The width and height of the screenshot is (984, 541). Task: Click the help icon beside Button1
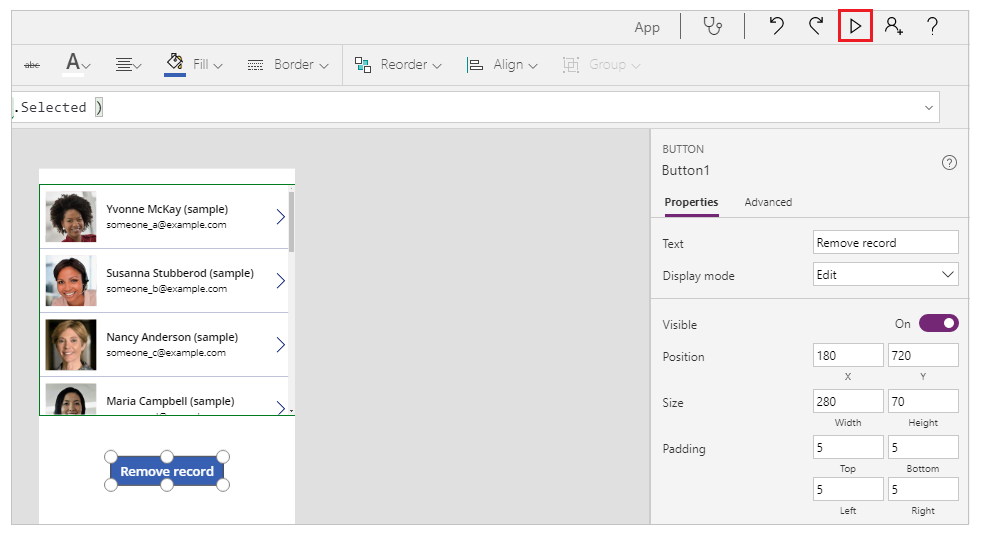[949, 162]
